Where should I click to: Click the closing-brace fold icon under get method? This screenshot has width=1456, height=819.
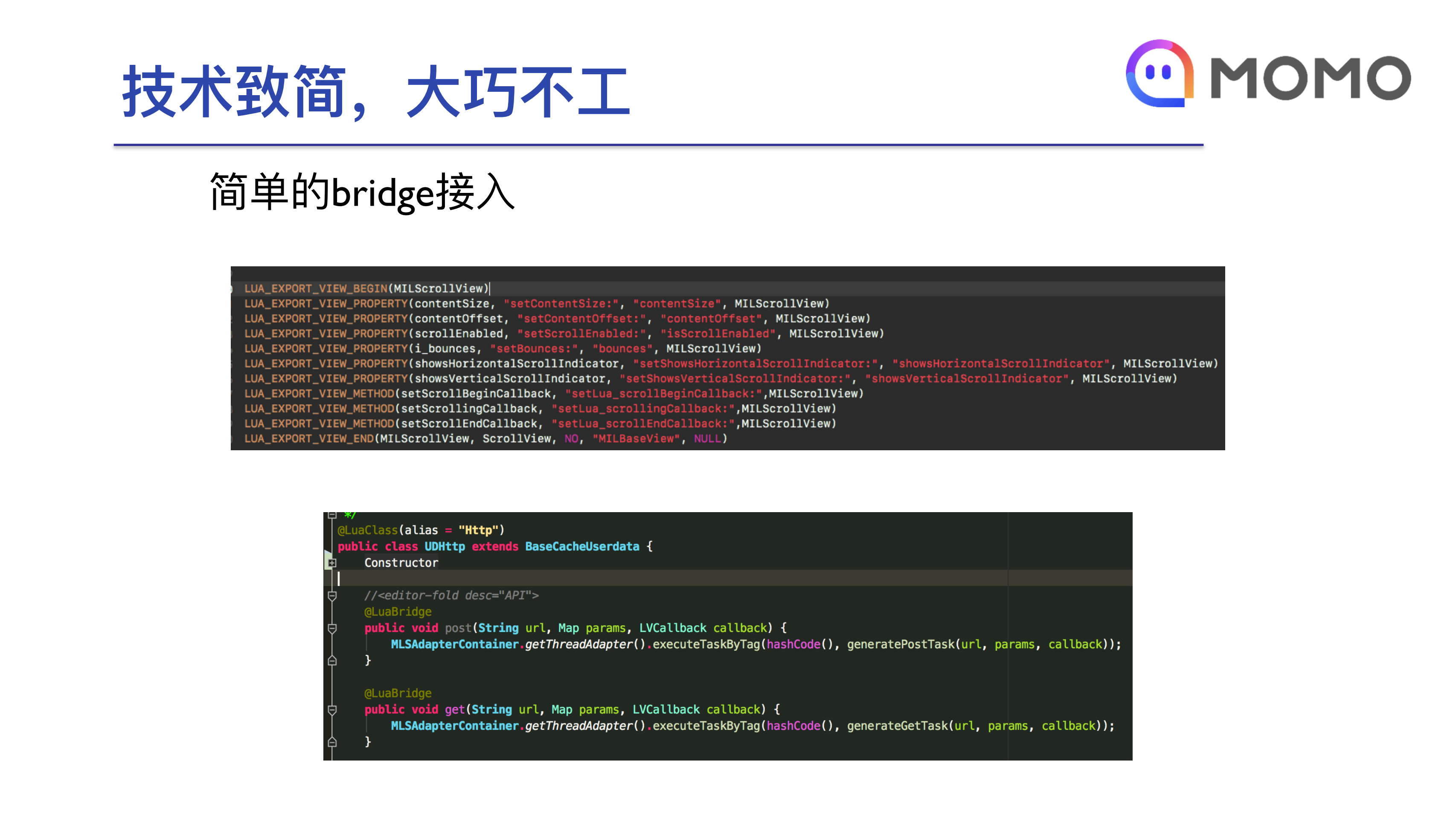332,743
